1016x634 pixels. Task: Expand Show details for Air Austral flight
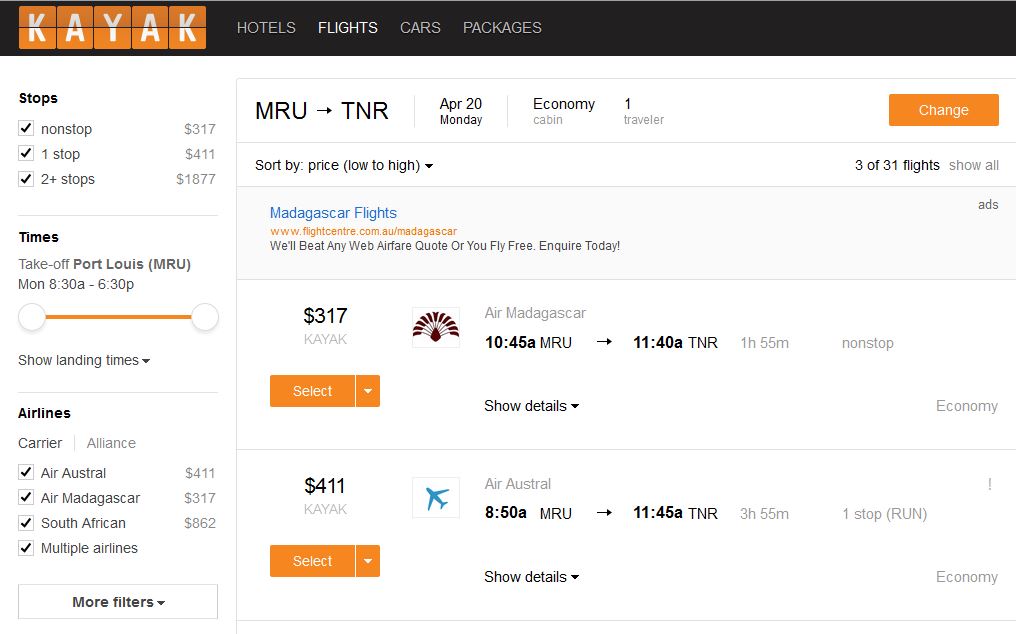(531, 577)
